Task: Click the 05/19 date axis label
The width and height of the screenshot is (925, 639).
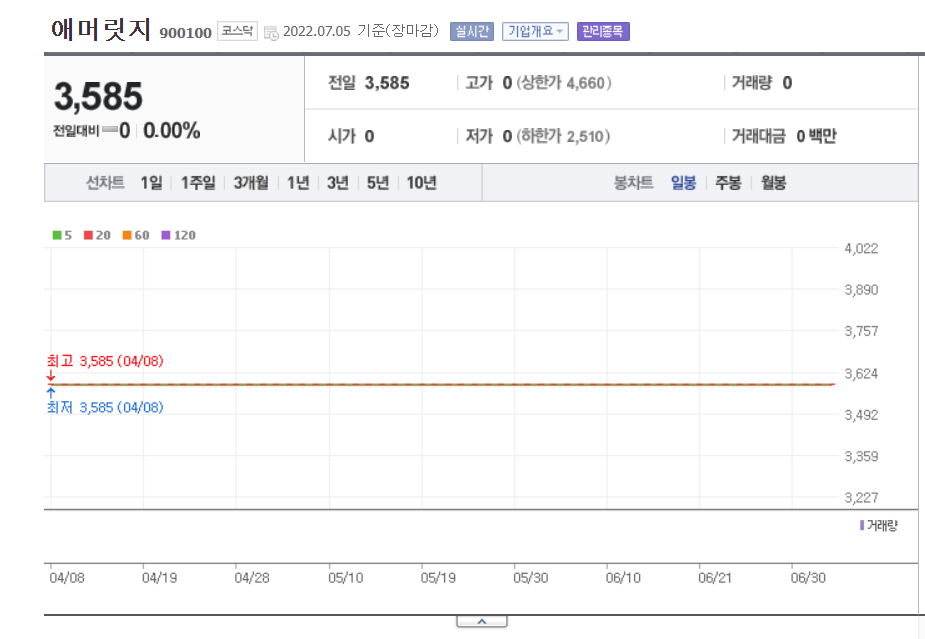Action: (x=438, y=578)
